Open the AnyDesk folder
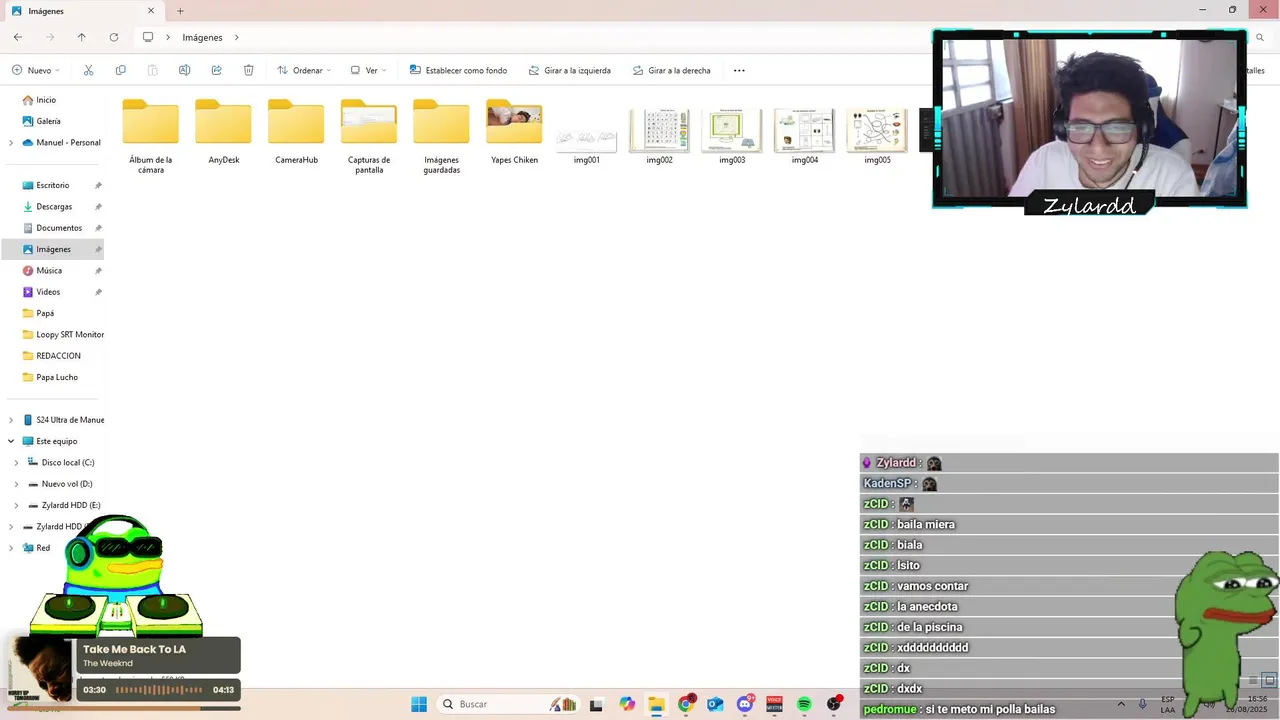Image resolution: width=1280 pixels, height=720 pixels. 224,131
